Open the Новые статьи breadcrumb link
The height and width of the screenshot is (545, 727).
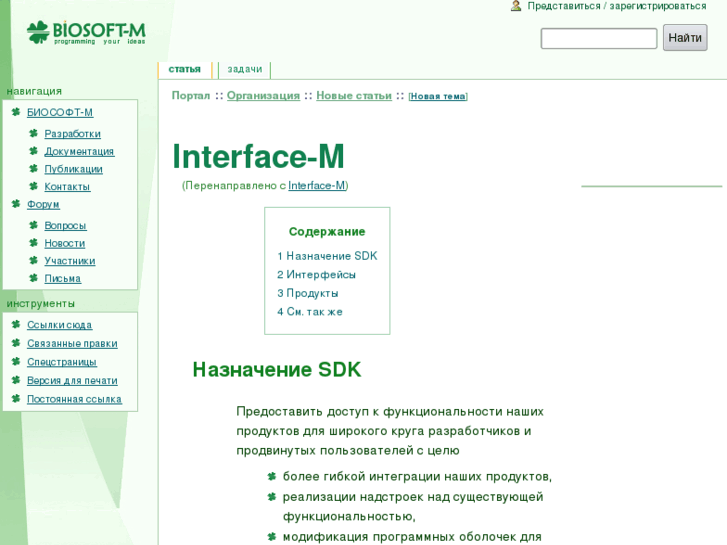(x=354, y=96)
